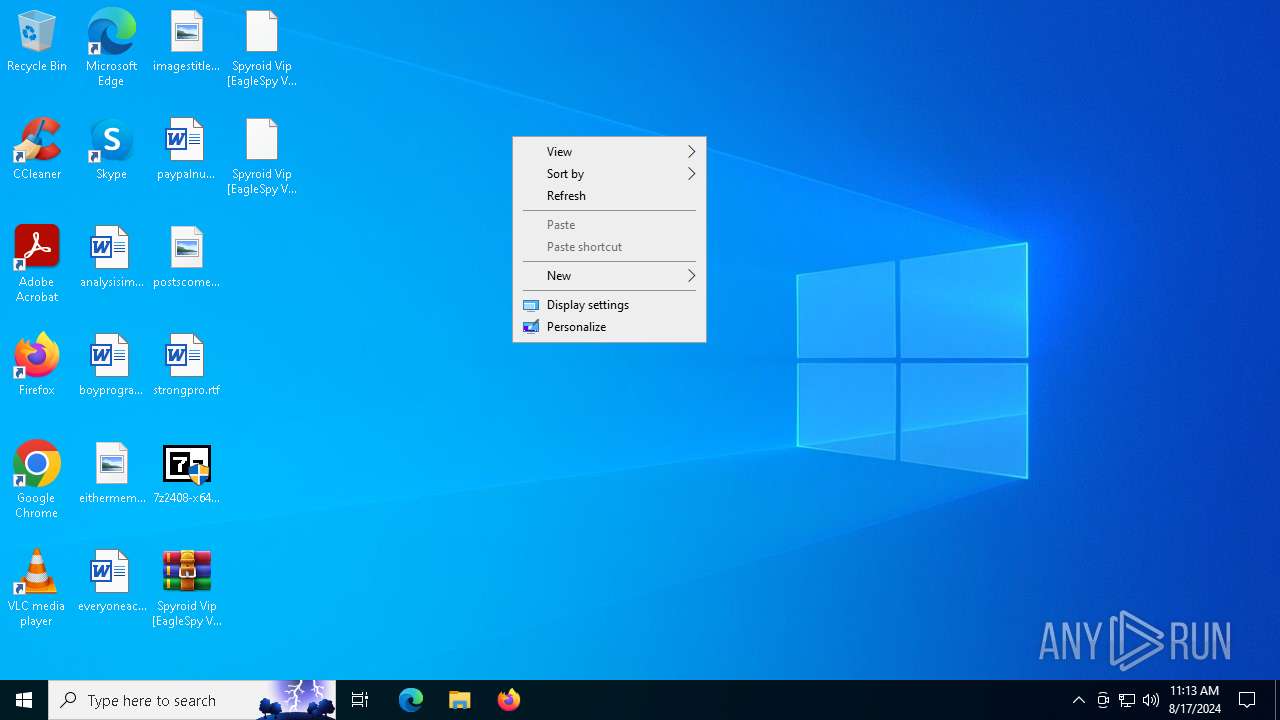
Task: Select the VLC media player shortcut
Action: tap(37, 588)
